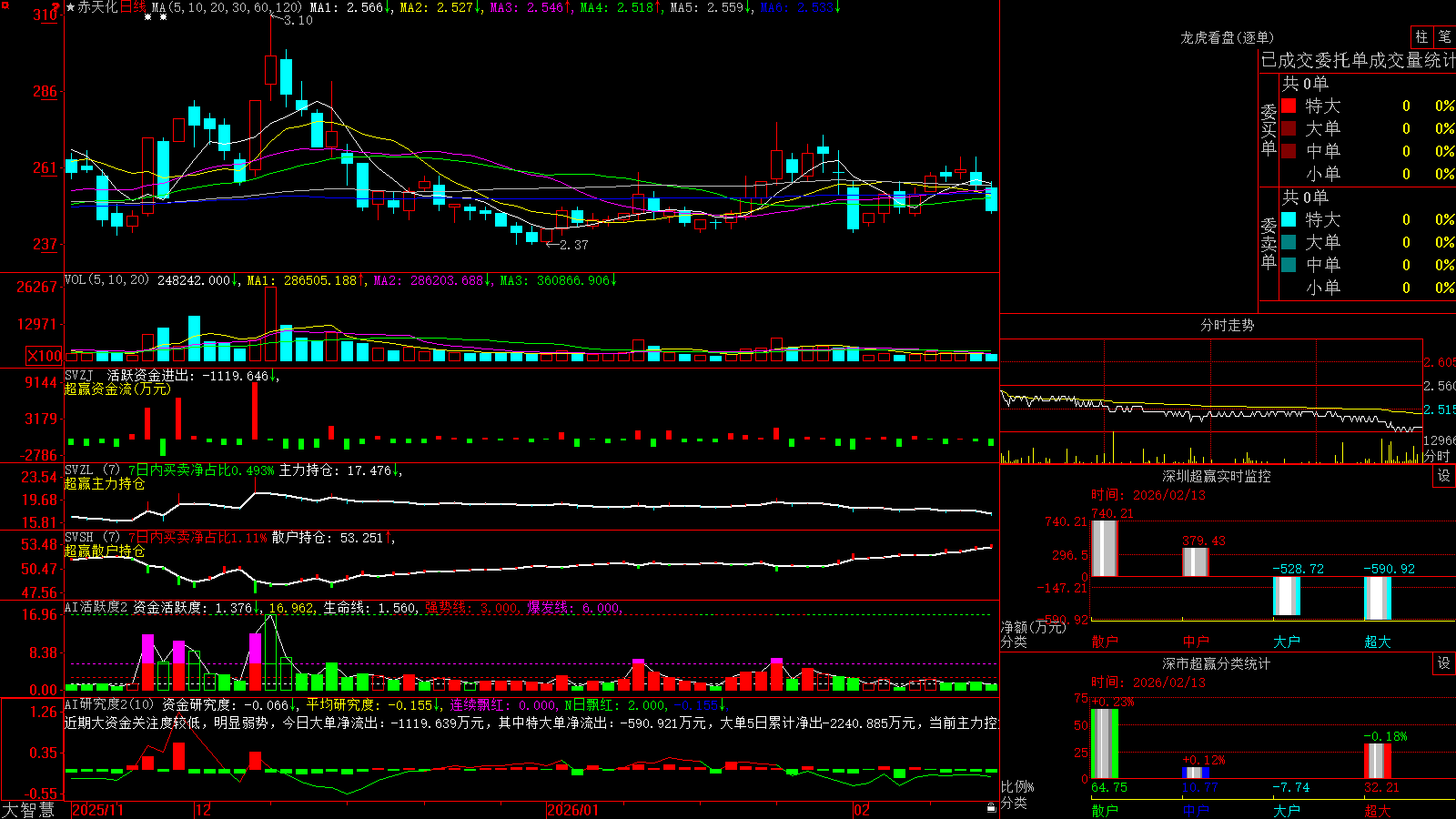Click the second white event marker under the title
The height and width of the screenshot is (819, 1456).
[163, 17]
